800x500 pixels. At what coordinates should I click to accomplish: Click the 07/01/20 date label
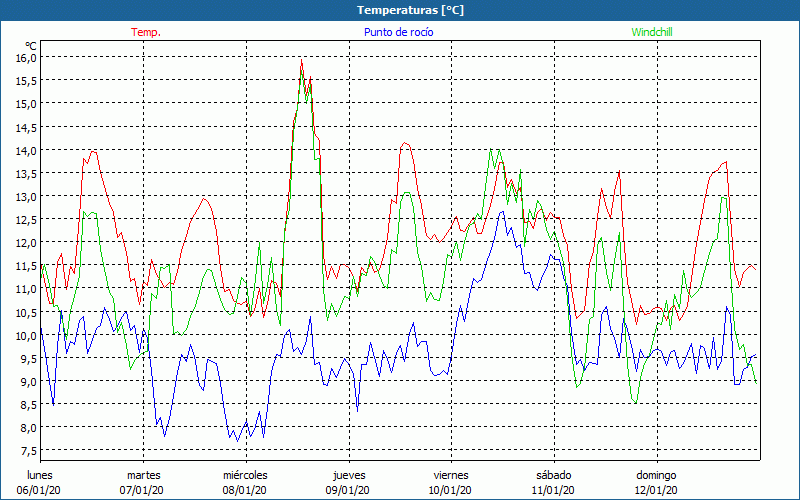[x=142, y=490]
